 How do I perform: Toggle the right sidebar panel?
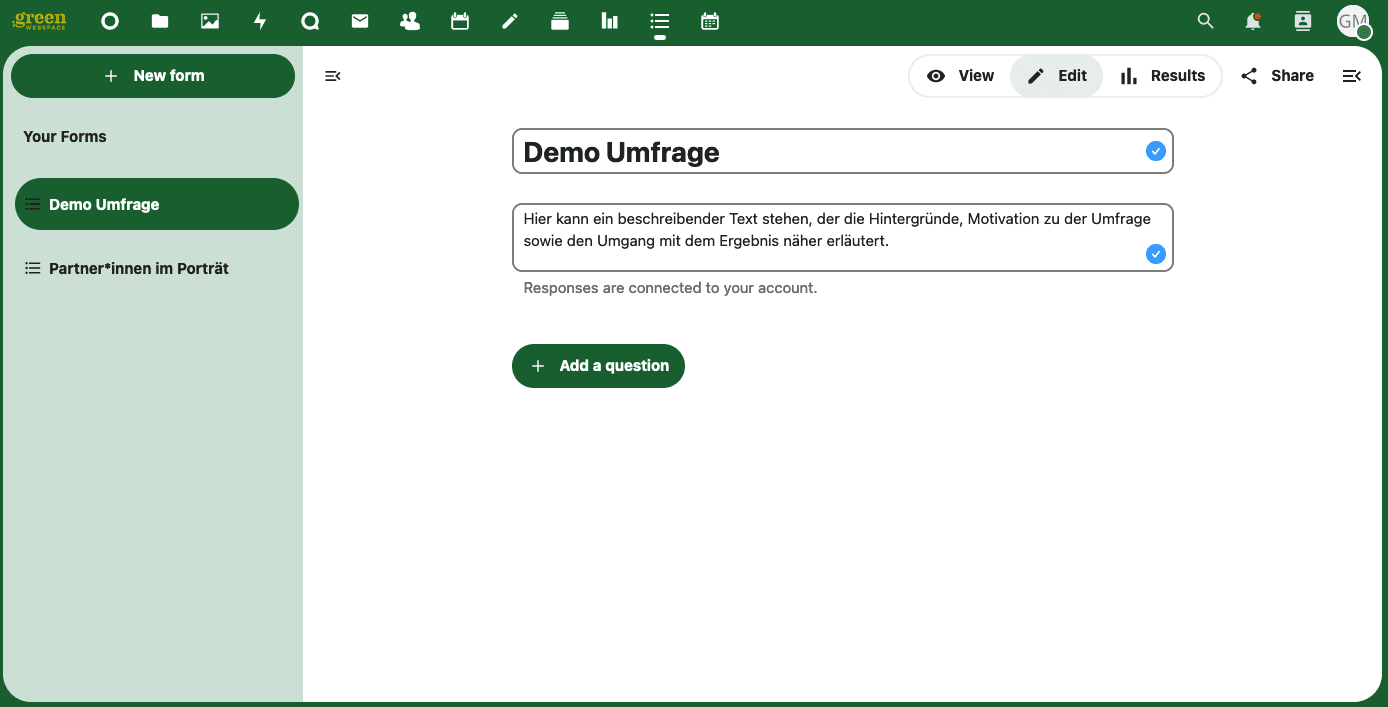click(x=1351, y=76)
